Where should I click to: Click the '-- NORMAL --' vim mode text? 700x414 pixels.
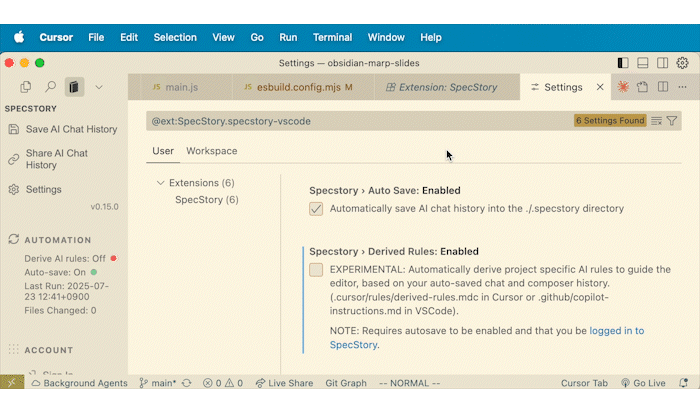point(409,383)
